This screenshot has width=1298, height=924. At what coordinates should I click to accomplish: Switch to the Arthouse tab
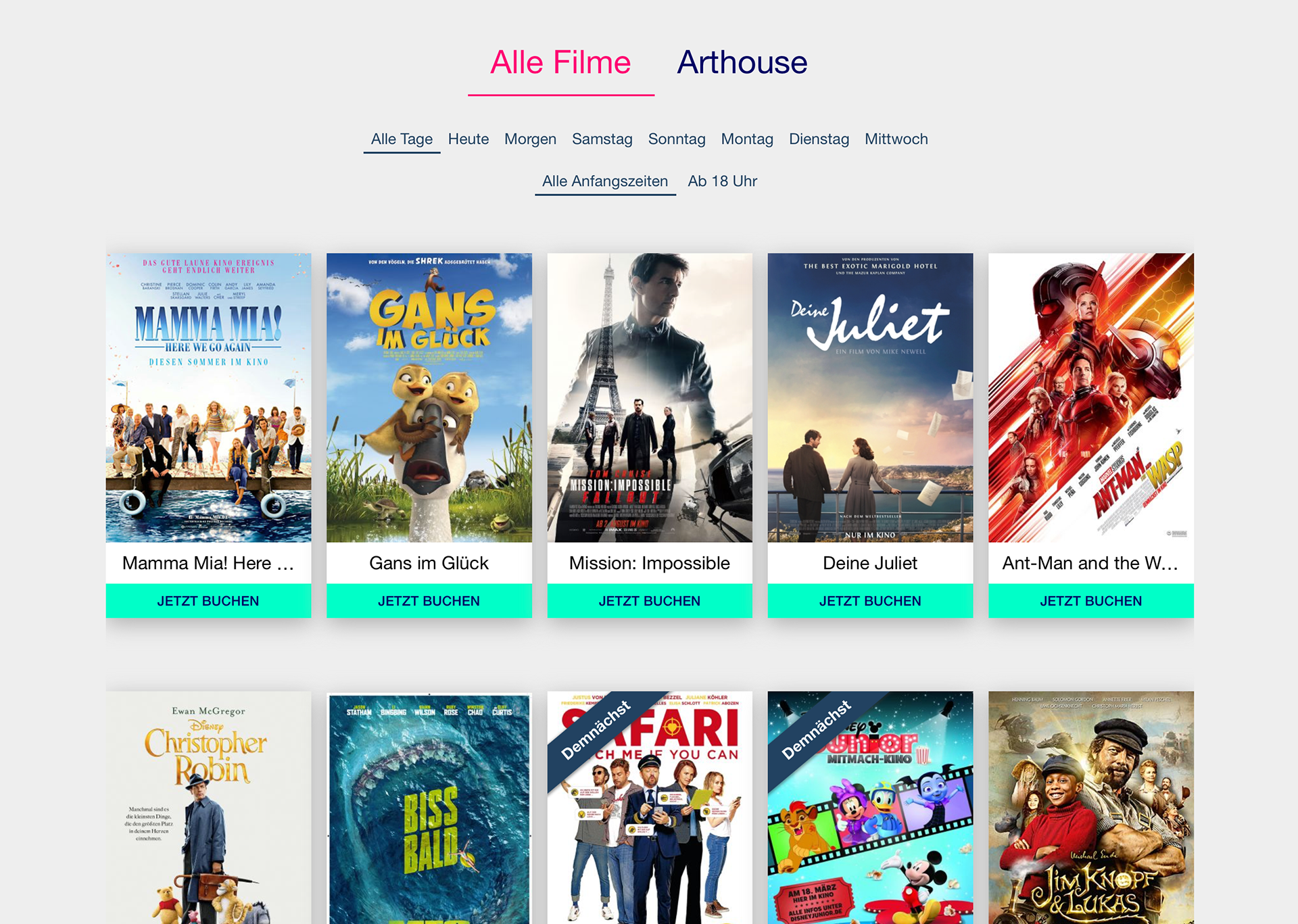tap(742, 62)
